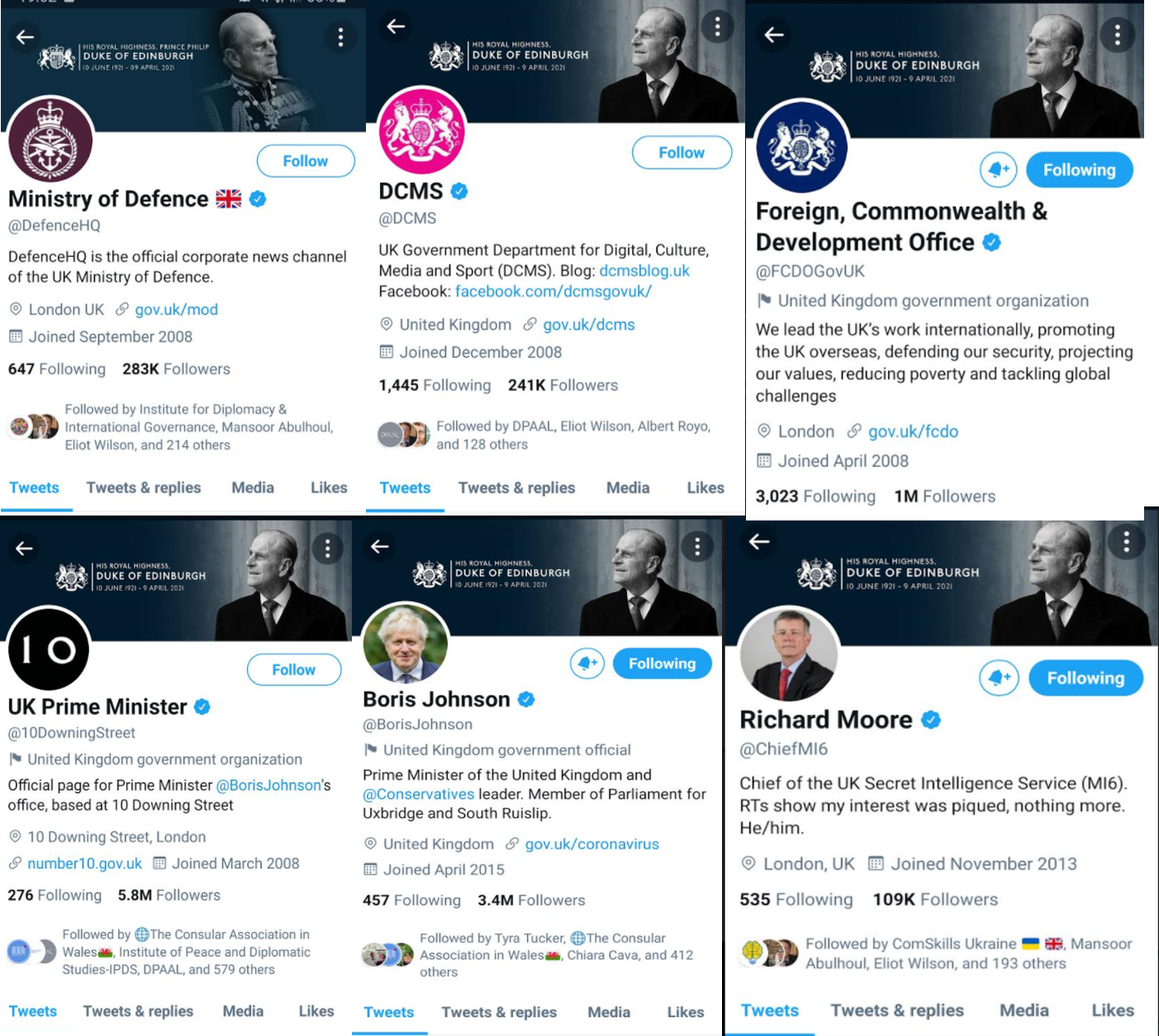View Boris Johnson profile picture

(x=405, y=645)
